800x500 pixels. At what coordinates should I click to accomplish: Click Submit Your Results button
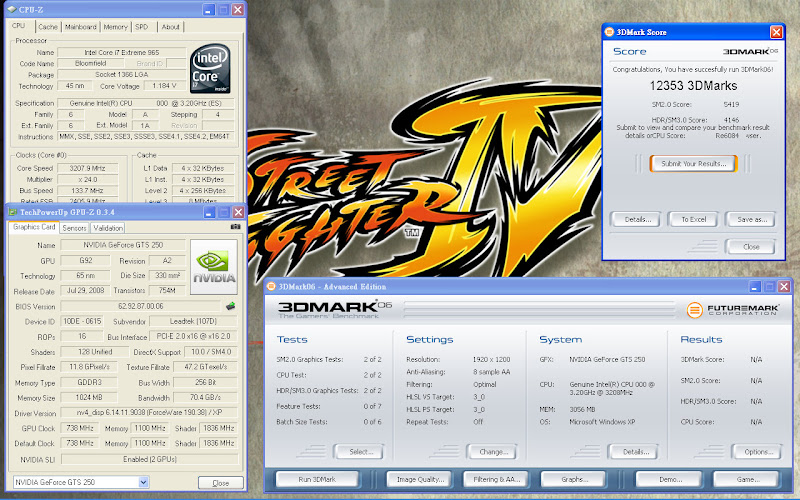pos(693,164)
